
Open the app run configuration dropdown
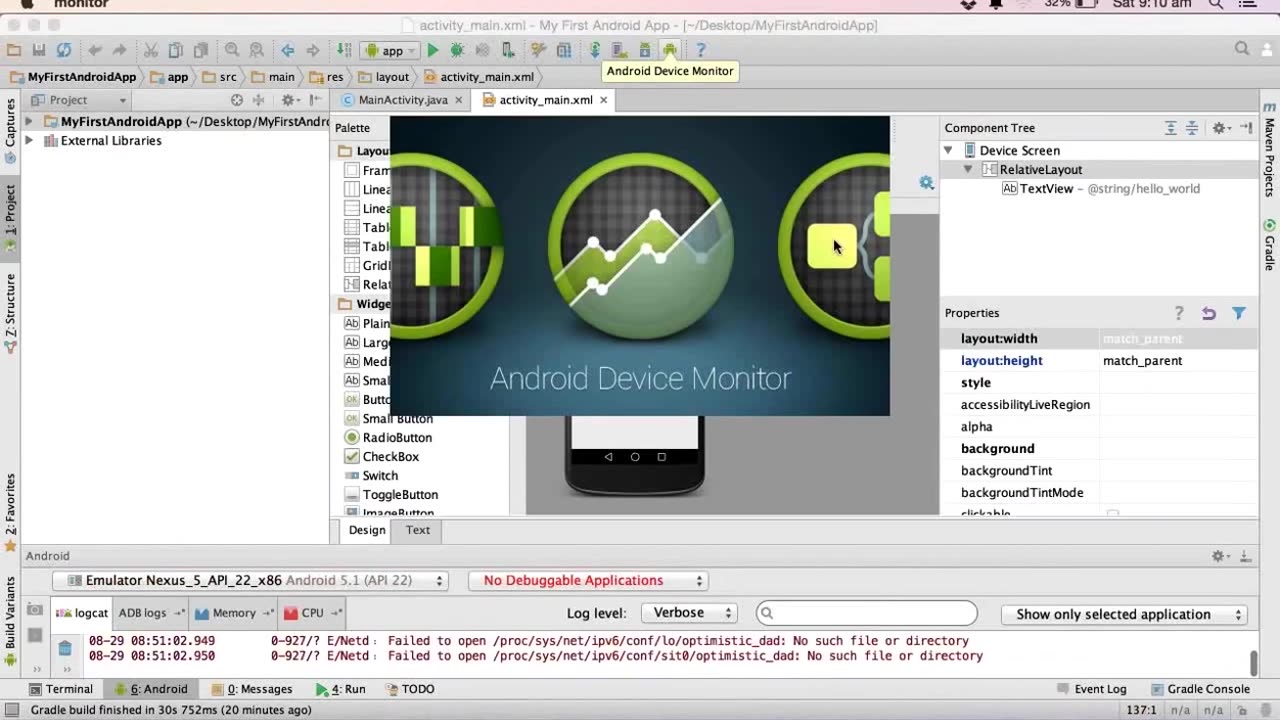(x=390, y=50)
